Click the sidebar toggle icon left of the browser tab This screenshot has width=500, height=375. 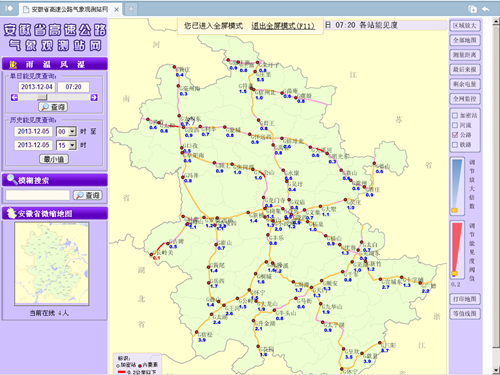(x=9, y=8)
